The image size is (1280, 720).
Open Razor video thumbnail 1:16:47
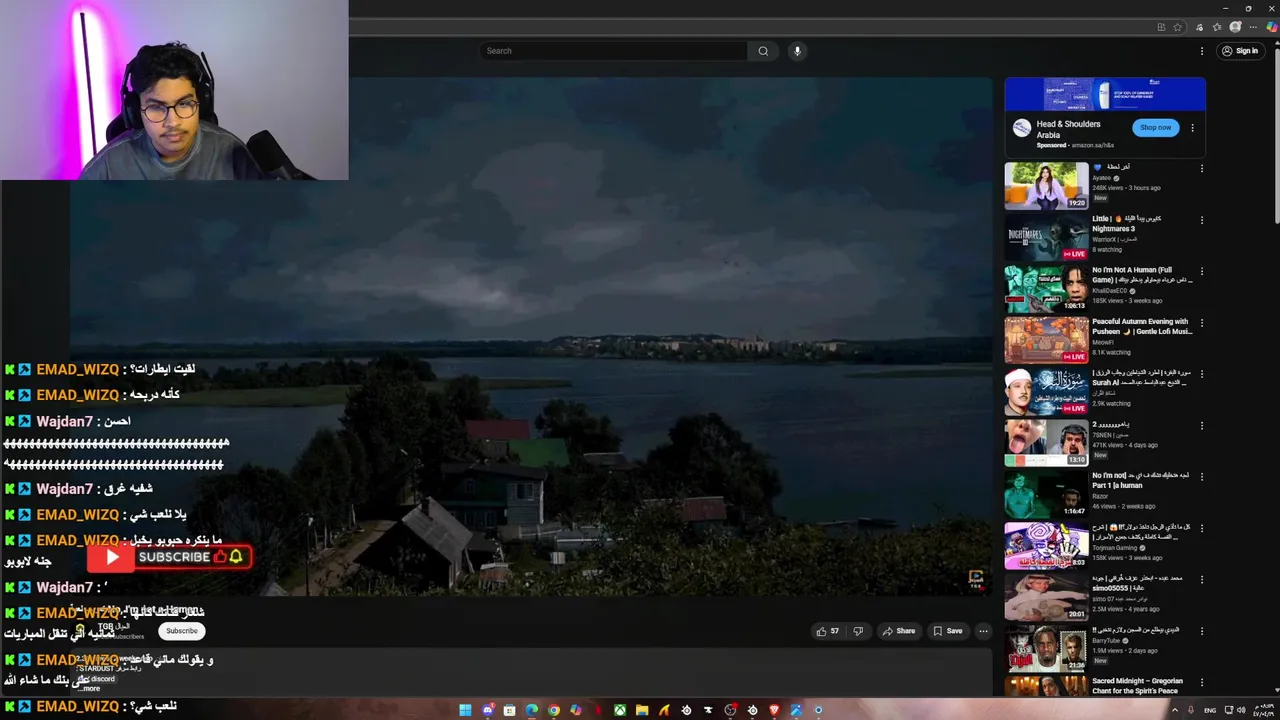1046,494
